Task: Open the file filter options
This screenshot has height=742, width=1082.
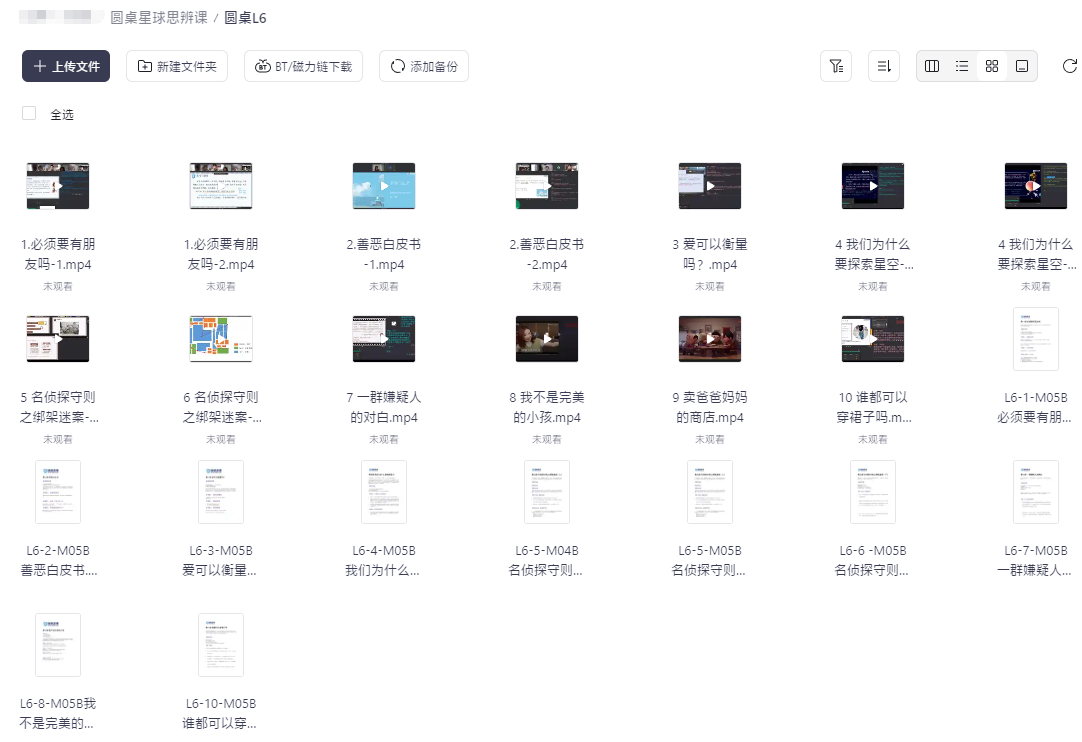Action: coord(835,66)
